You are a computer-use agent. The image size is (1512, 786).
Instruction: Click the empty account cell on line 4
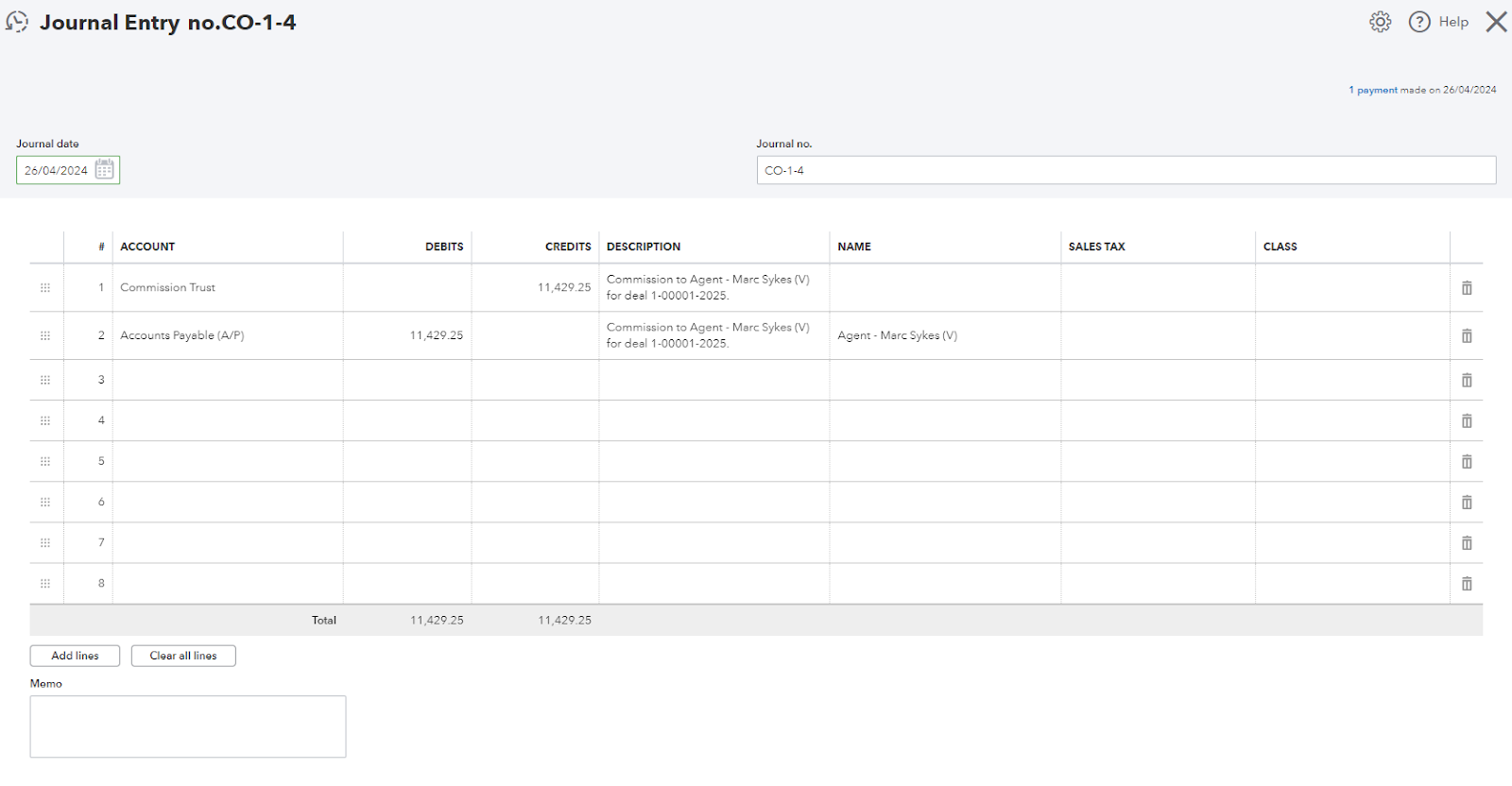click(228, 420)
